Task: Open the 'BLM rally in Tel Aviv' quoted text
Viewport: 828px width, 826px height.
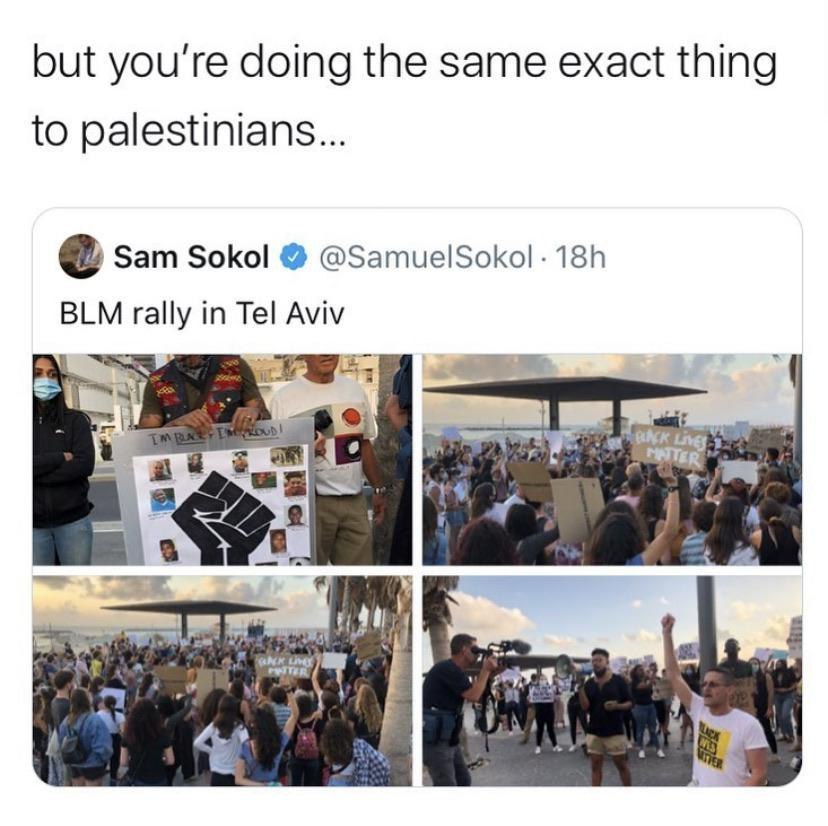Action: [202, 313]
